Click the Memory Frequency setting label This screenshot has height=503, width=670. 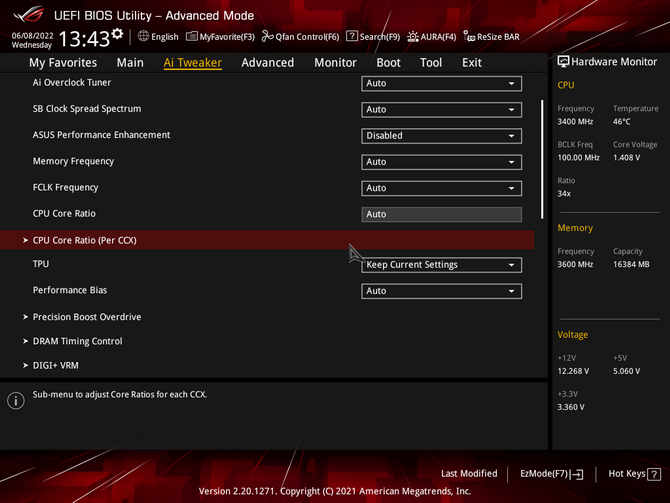(x=73, y=162)
